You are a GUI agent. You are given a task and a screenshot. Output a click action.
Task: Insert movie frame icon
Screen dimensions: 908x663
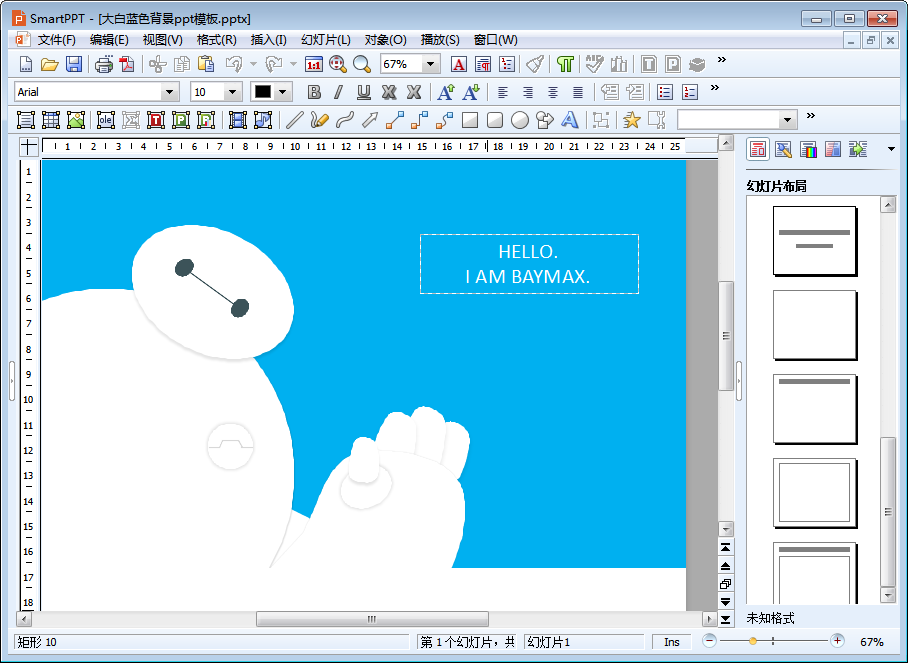pos(237,120)
